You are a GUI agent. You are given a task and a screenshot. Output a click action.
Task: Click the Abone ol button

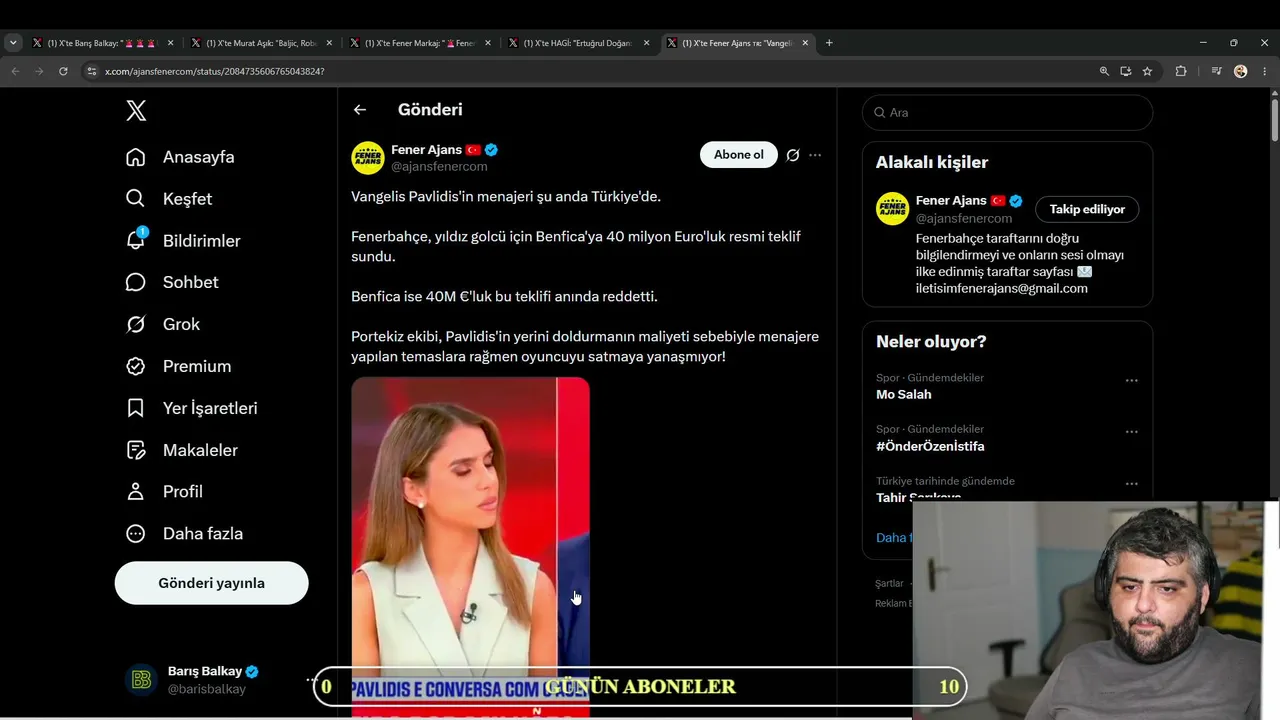click(739, 155)
